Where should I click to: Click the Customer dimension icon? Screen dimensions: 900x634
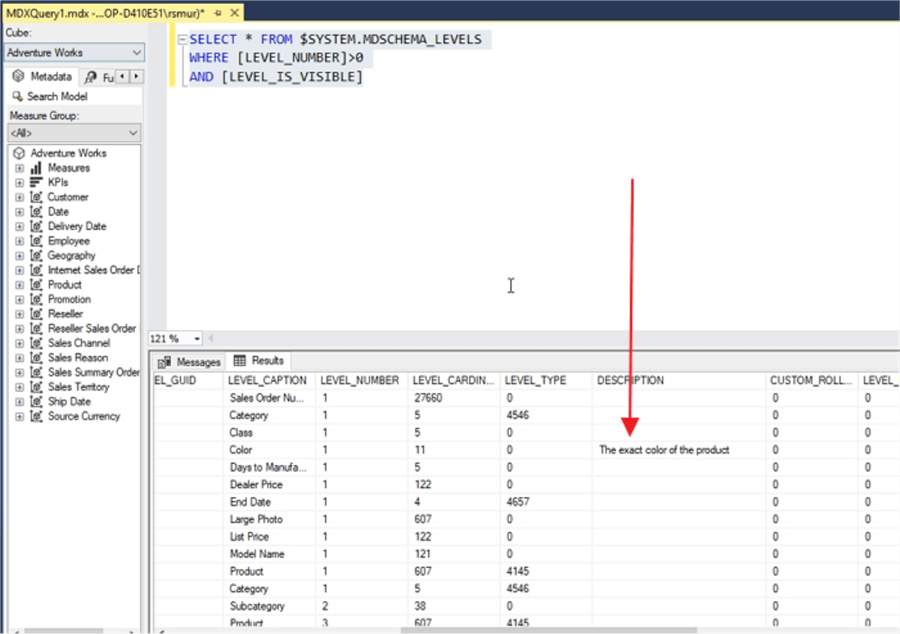point(36,197)
